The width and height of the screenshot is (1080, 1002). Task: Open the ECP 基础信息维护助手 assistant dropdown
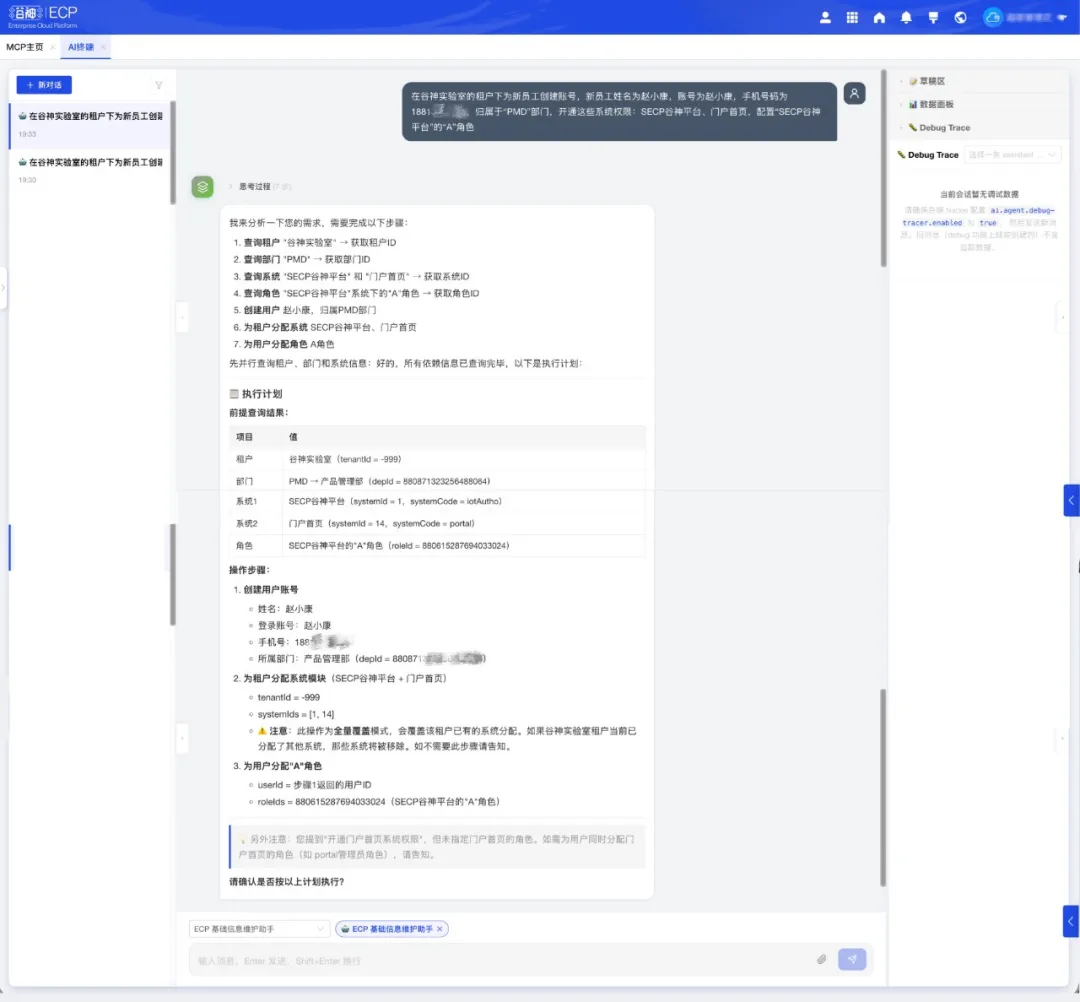point(258,929)
